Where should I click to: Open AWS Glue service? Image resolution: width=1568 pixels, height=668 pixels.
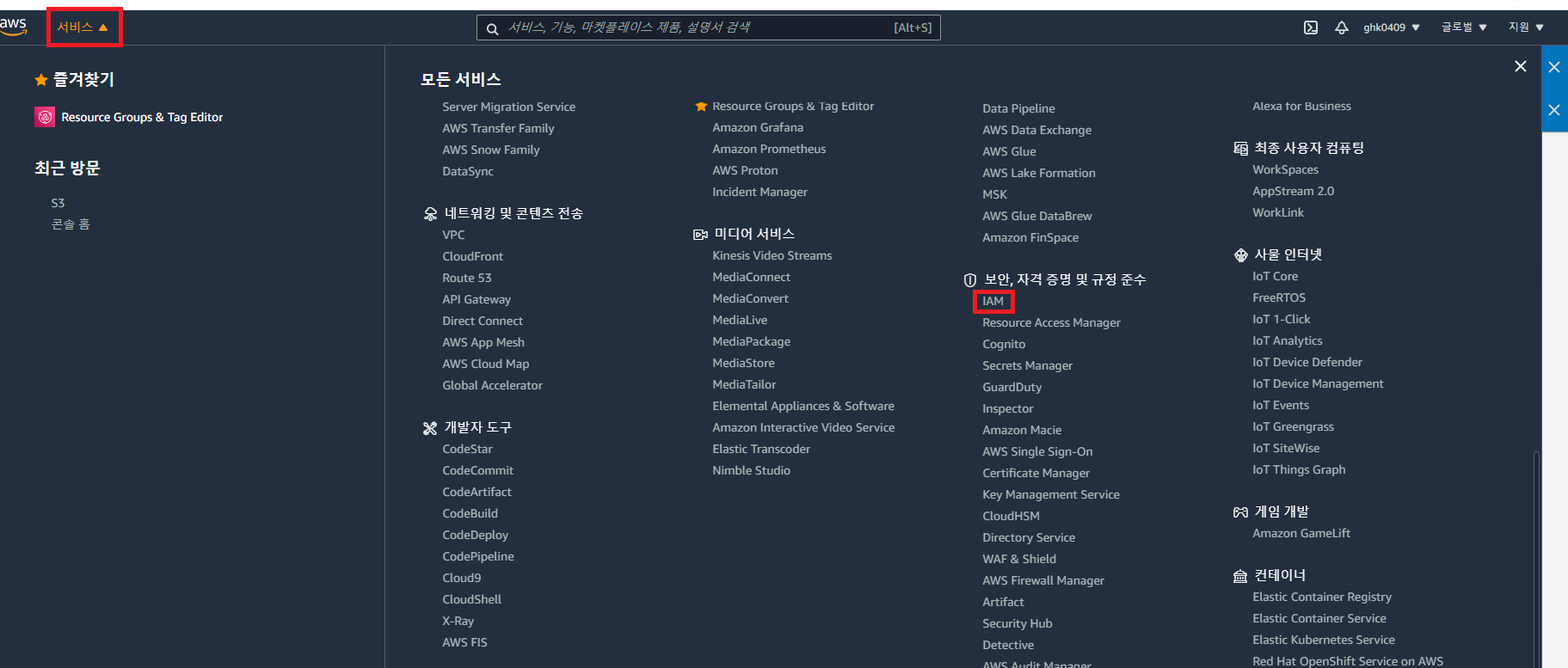click(1009, 151)
